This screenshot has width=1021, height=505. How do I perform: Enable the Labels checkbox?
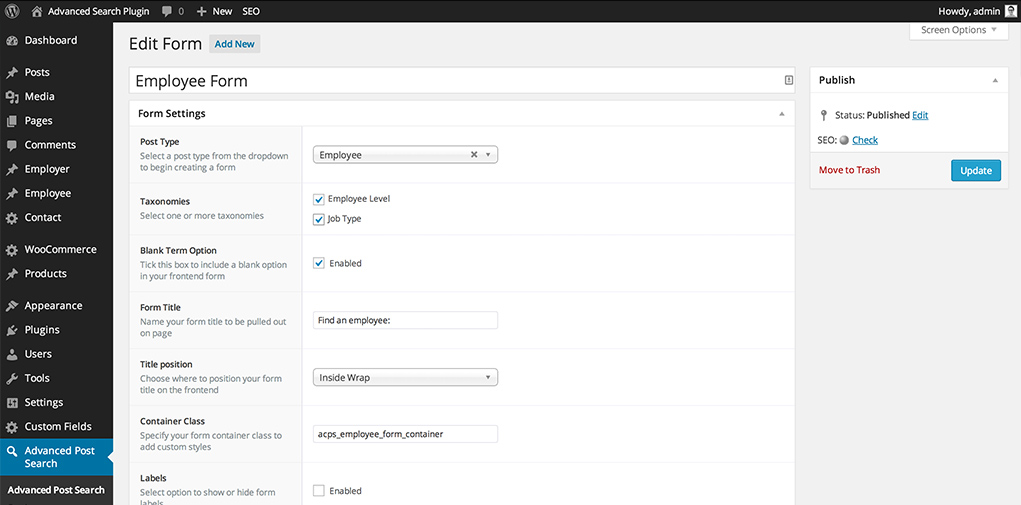tap(318, 491)
